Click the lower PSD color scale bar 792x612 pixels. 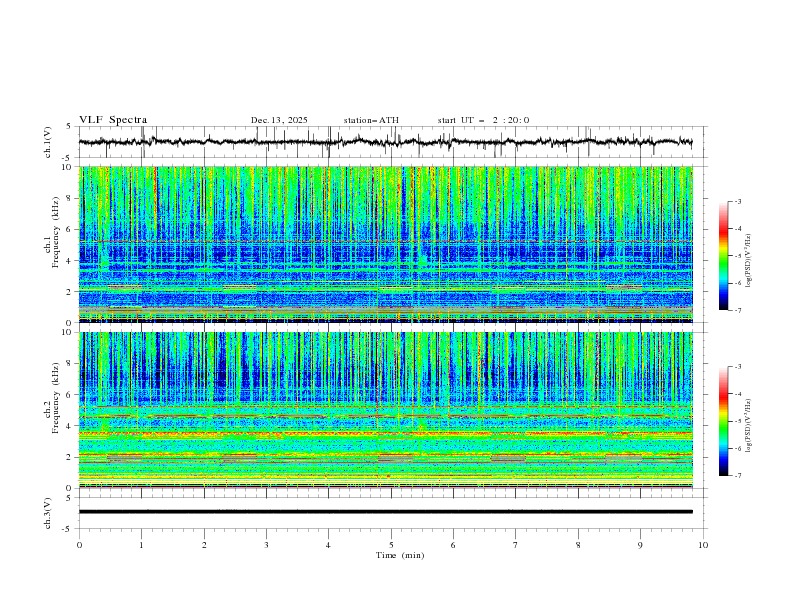(723, 421)
